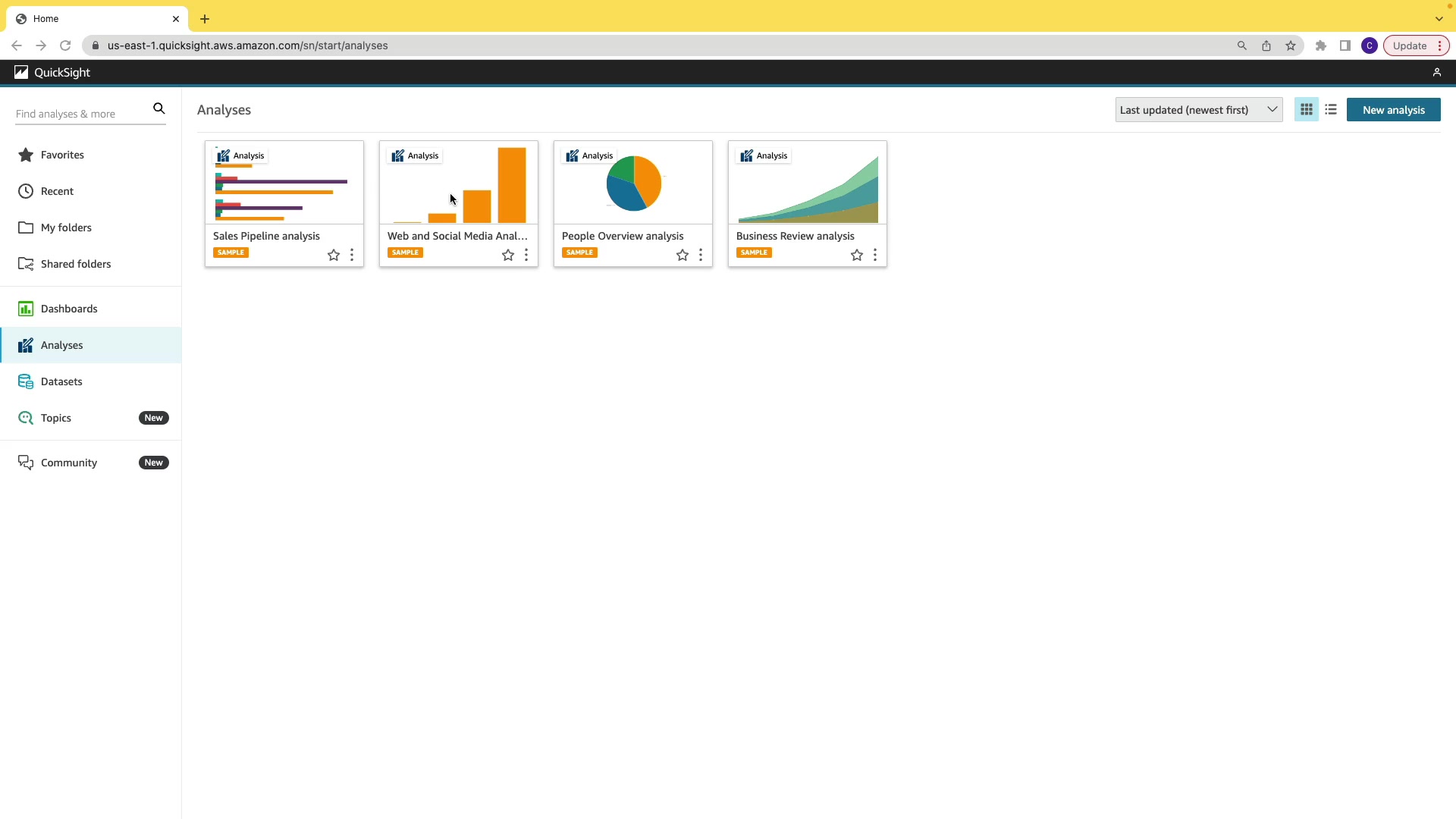This screenshot has height=819, width=1456.
Task: Switch to list view layout
Action: tap(1331, 110)
